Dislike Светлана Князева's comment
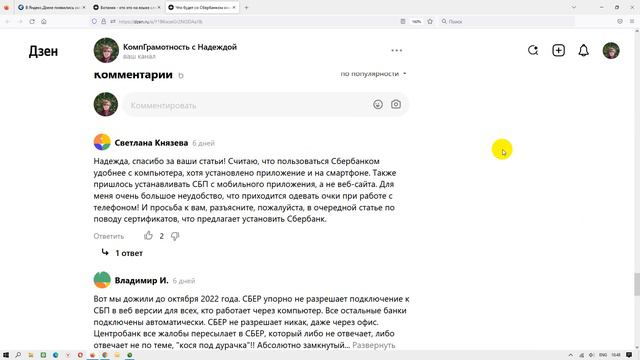 click(x=175, y=236)
